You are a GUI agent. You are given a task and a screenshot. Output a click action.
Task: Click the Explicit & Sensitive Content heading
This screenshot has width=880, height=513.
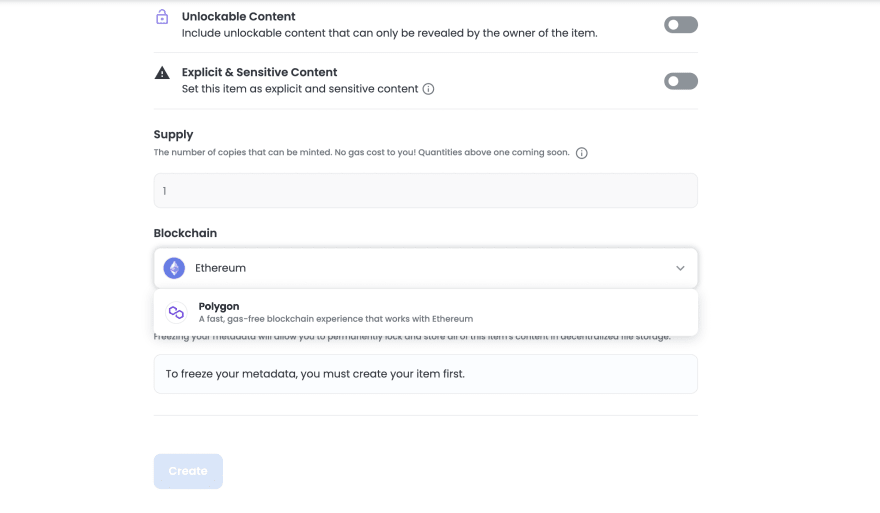(259, 72)
